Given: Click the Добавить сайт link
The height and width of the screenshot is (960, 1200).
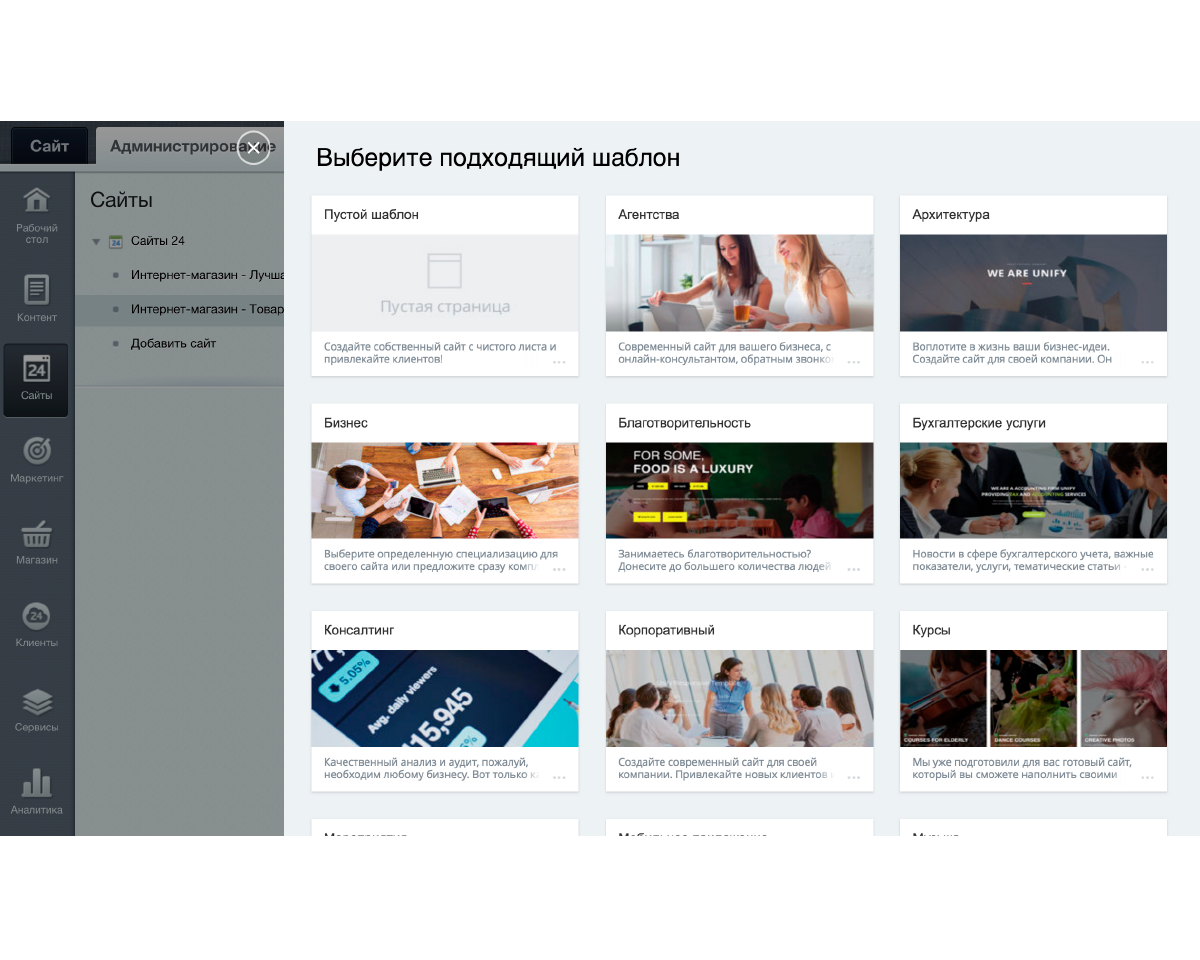Looking at the screenshot, I should click(x=173, y=343).
